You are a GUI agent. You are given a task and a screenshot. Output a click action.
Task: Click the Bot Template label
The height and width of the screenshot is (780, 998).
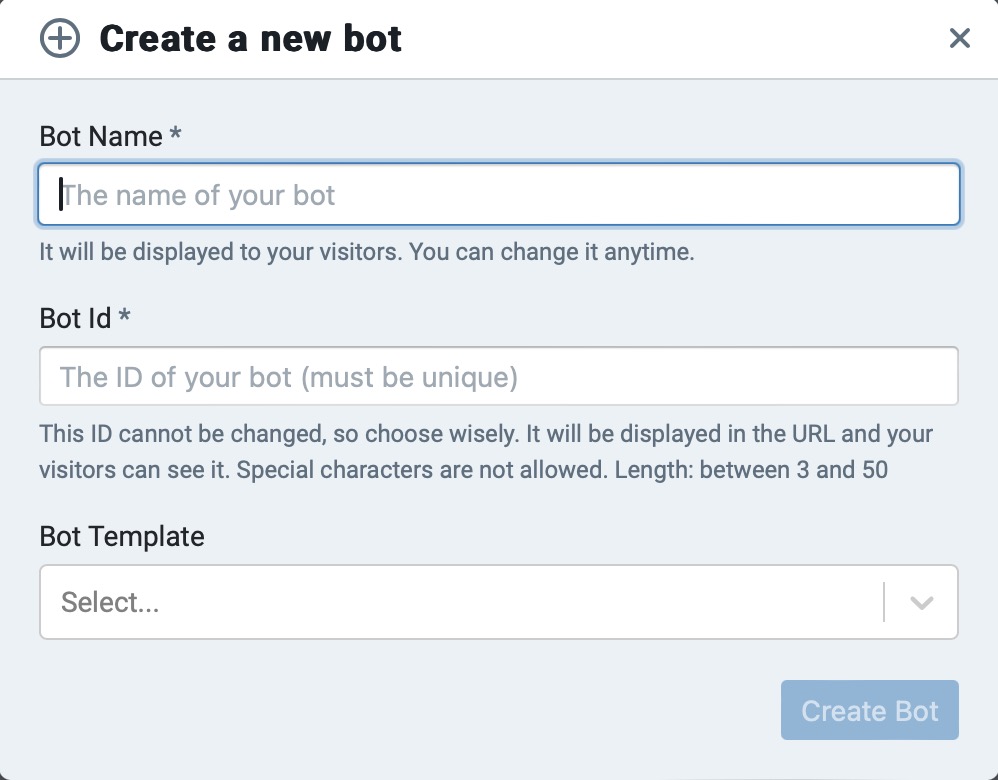click(121, 536)
